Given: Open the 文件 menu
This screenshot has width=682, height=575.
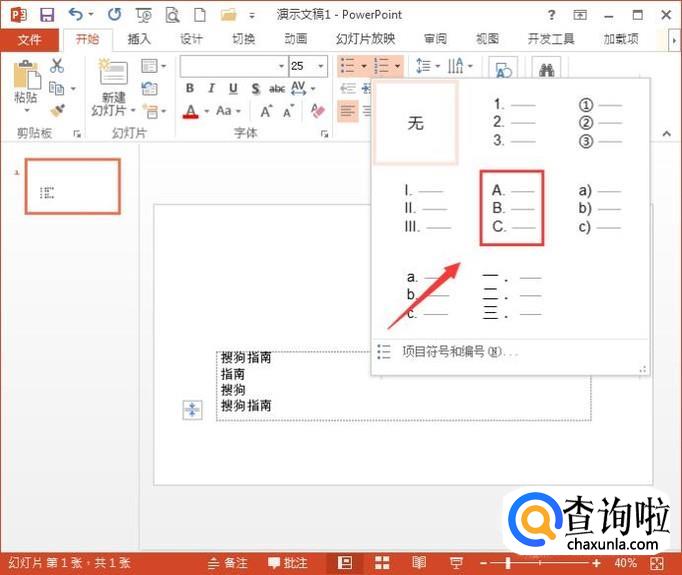Looking at the screenshot, I should 30,39.
